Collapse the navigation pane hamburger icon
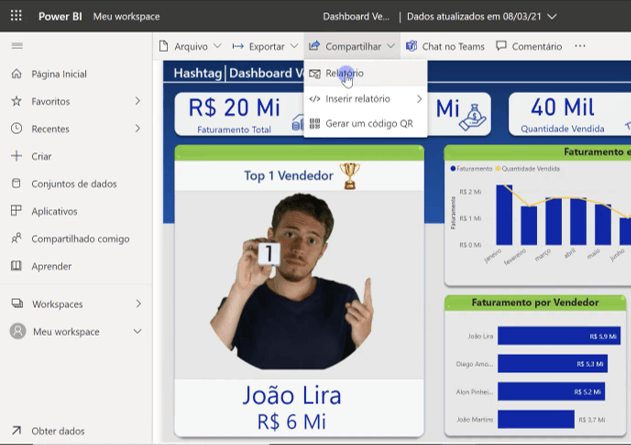This screenshot has width=631, height=445. pyautogui.click(x=17, y=46)
